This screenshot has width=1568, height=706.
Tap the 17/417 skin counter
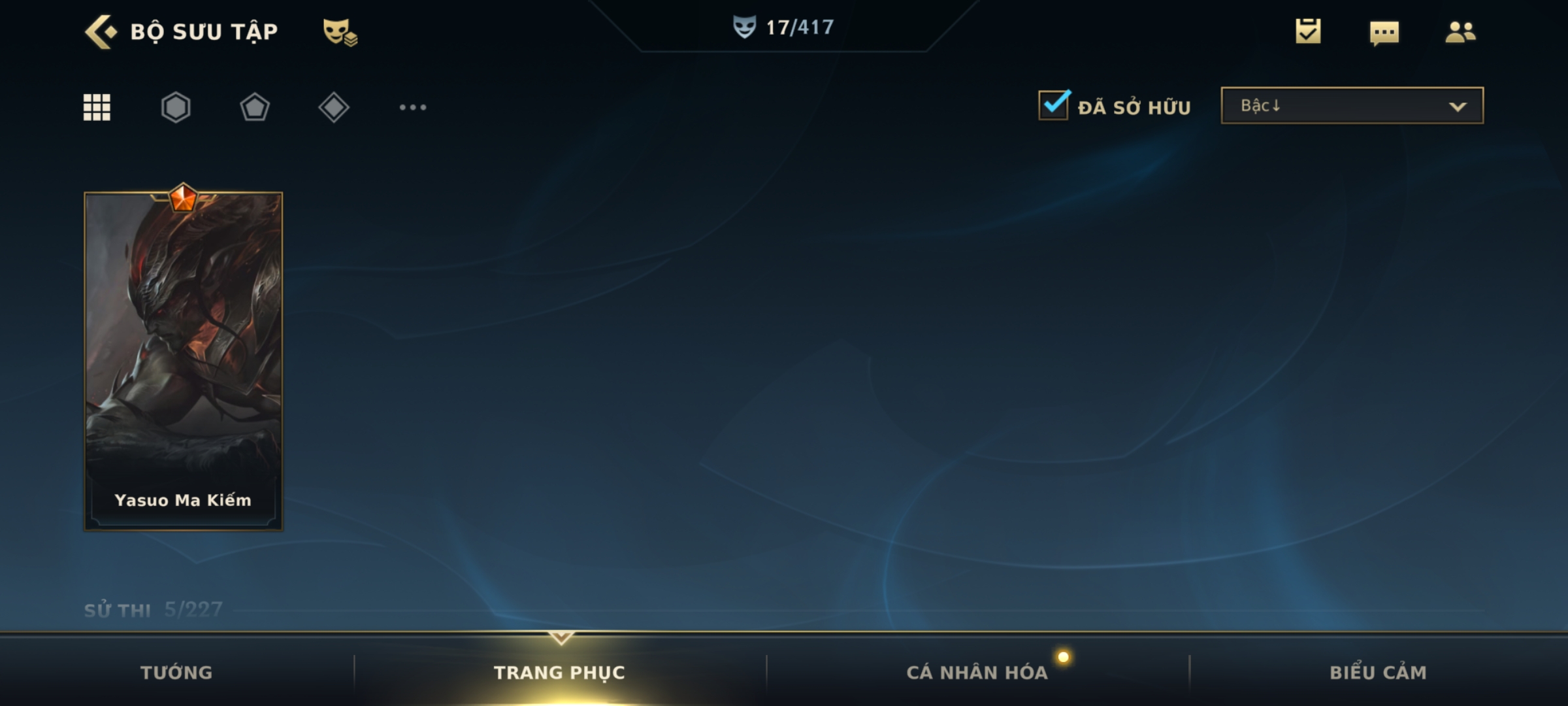pyautogui.click(x=783, y=27)
